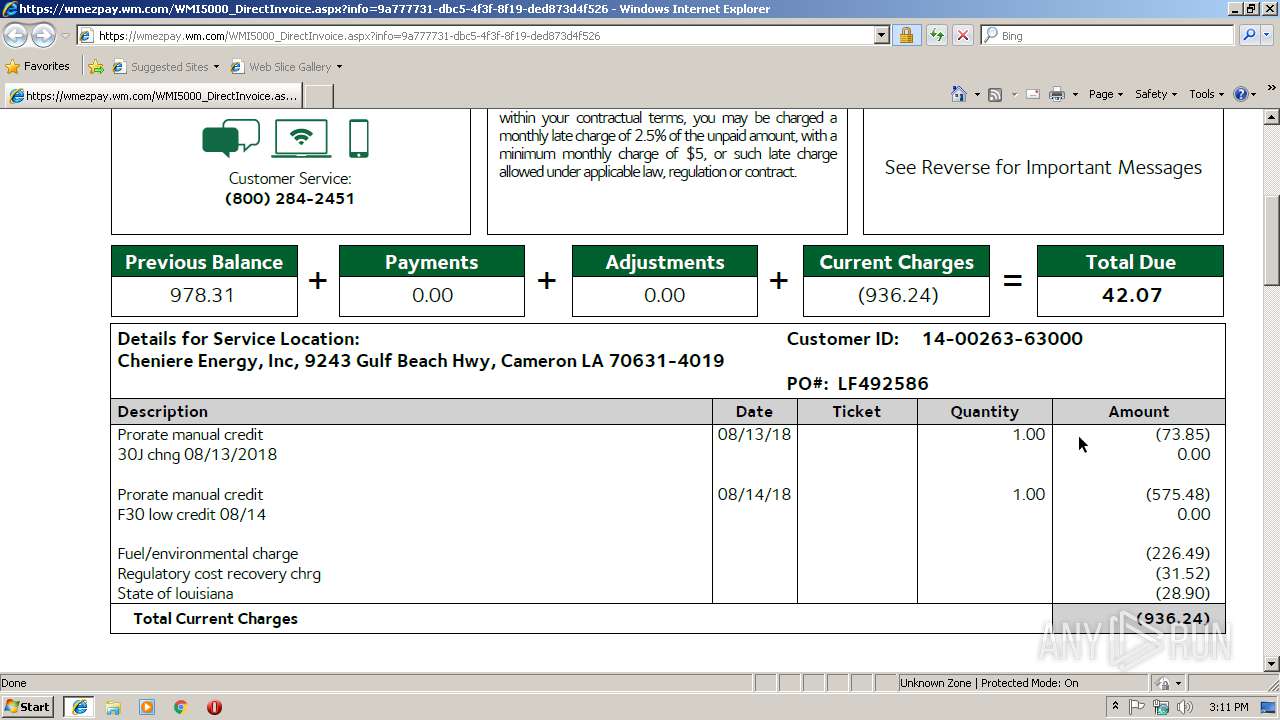Launch Internet Explorer from the taskbar

click(79, 707)
